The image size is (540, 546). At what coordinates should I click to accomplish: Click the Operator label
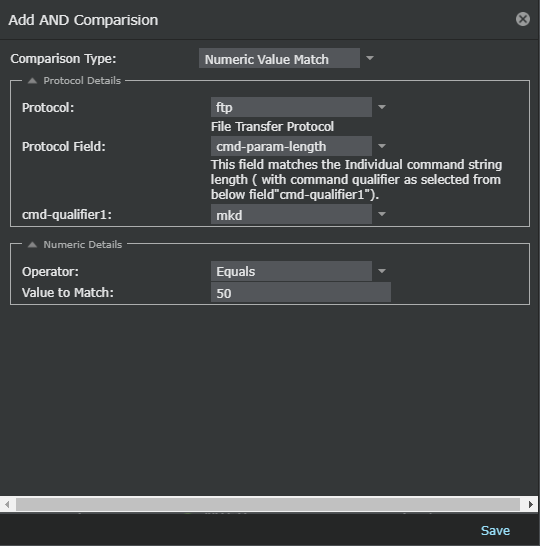tap(50, 272)
